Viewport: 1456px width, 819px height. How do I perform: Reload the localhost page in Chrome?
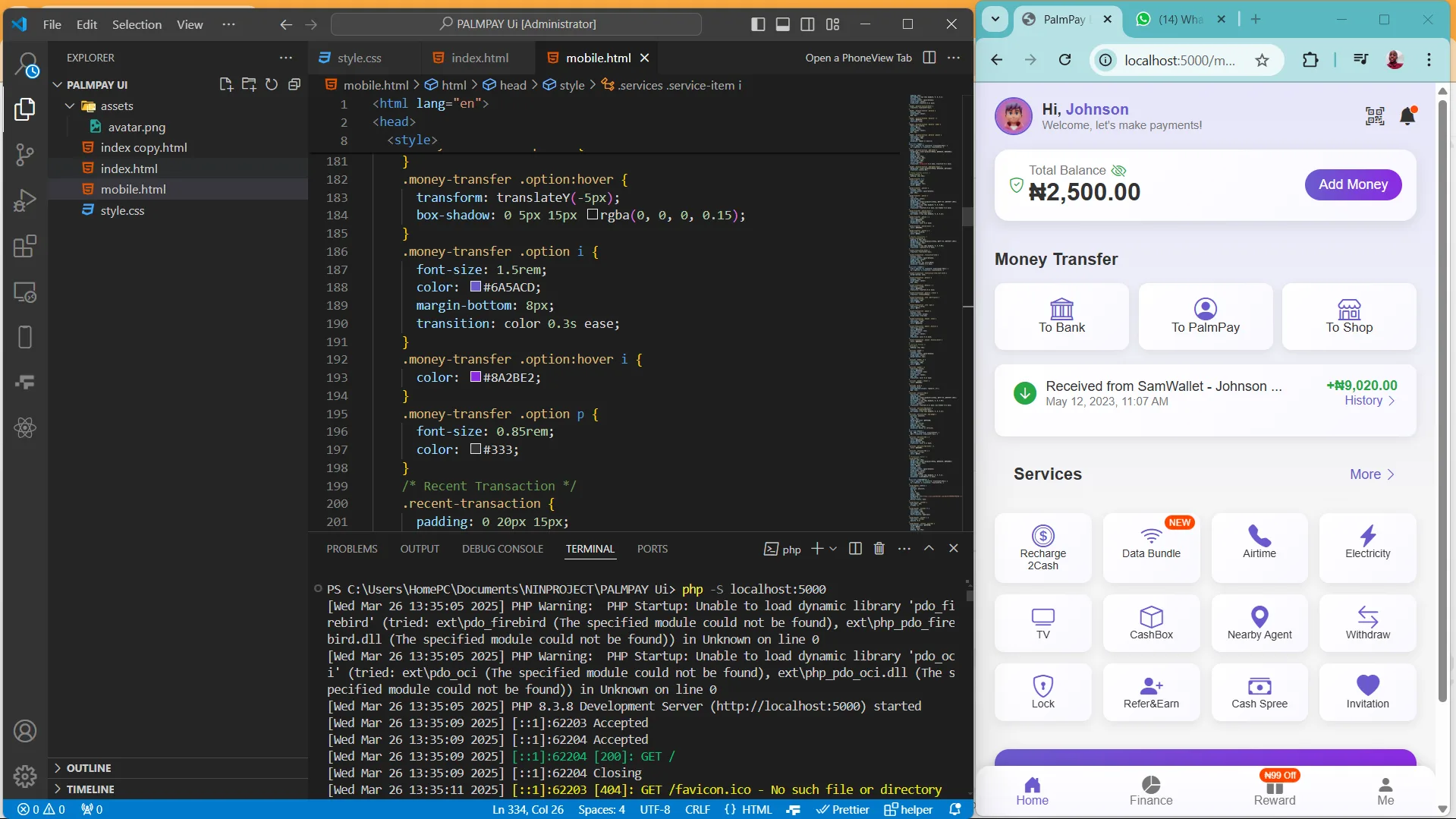pos(1065,60)
